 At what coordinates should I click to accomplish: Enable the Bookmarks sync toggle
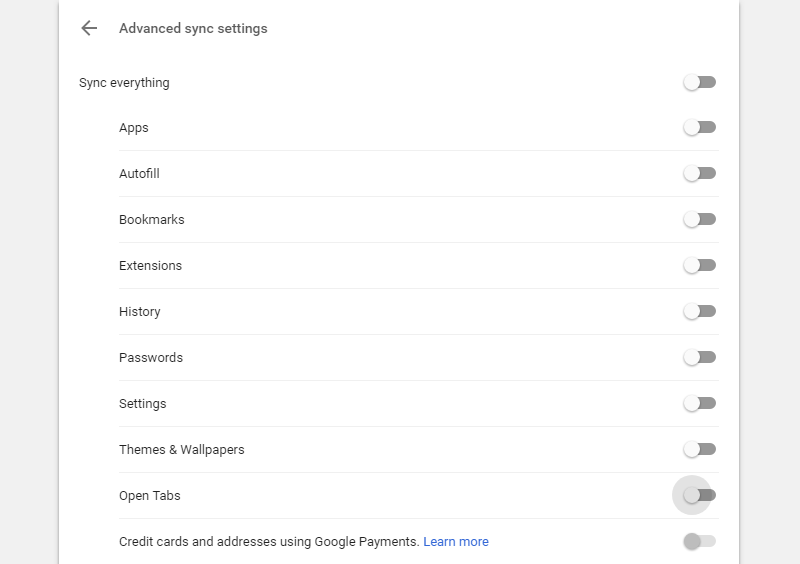(x=700, y=219)
